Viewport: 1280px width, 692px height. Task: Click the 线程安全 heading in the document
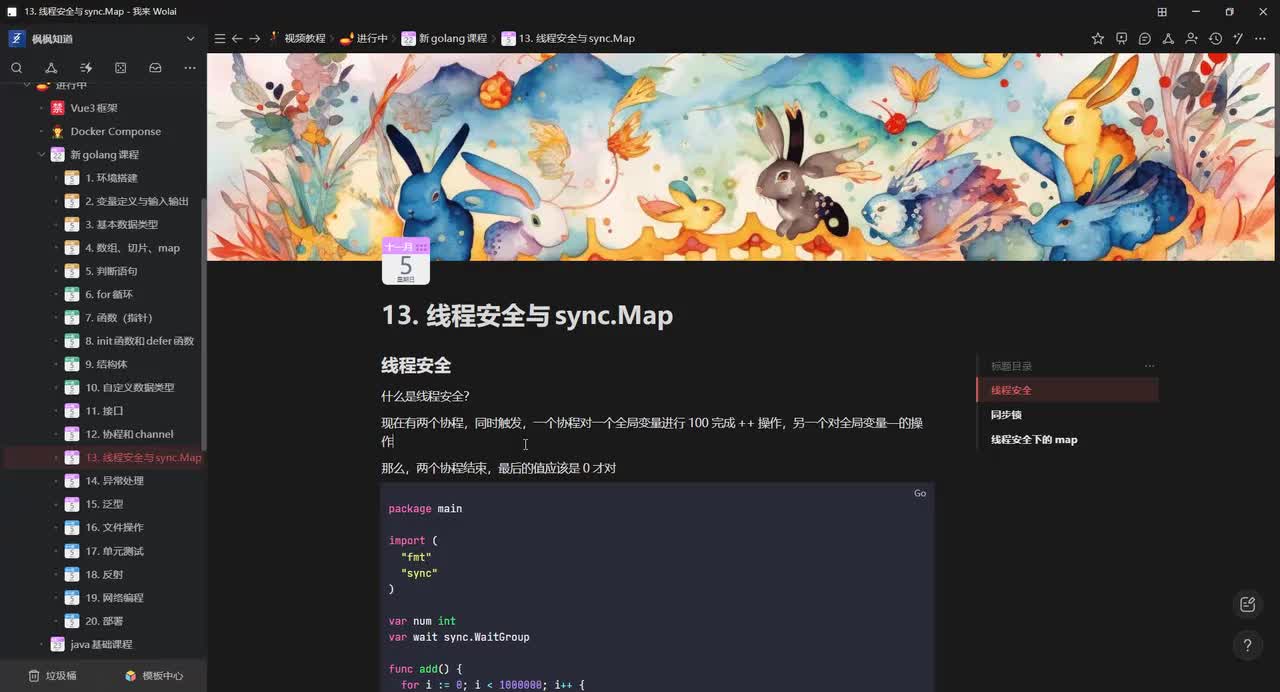[x=416, y=365]
